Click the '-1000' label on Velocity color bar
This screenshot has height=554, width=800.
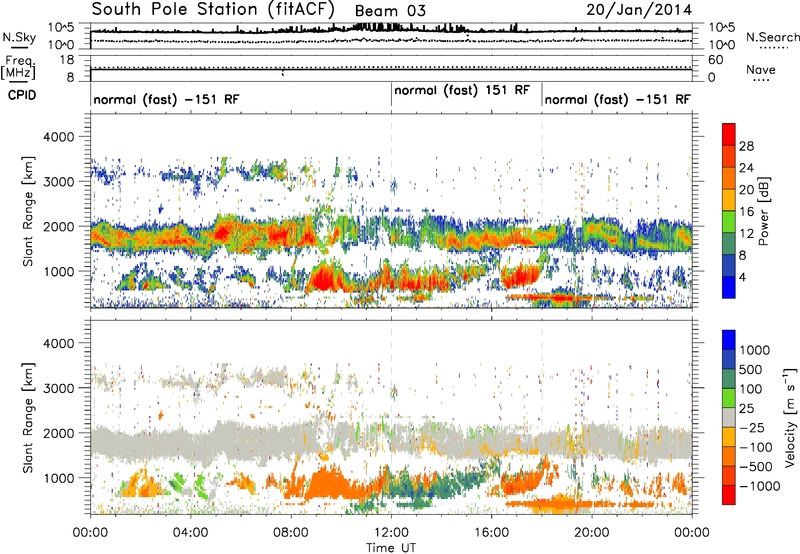pyautogui.click(x=760, y=486)
